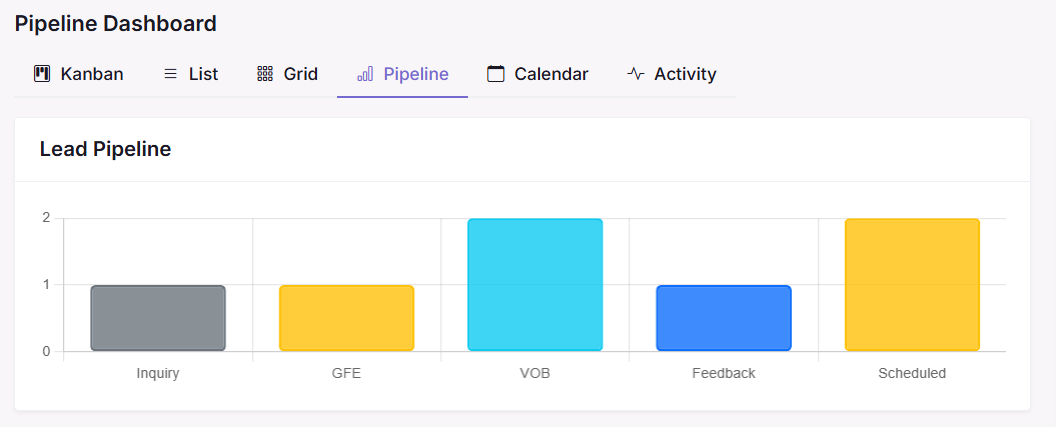1056x427 pixels.
Task: Click the yellow GFE bar
Action: coord(346,318)
